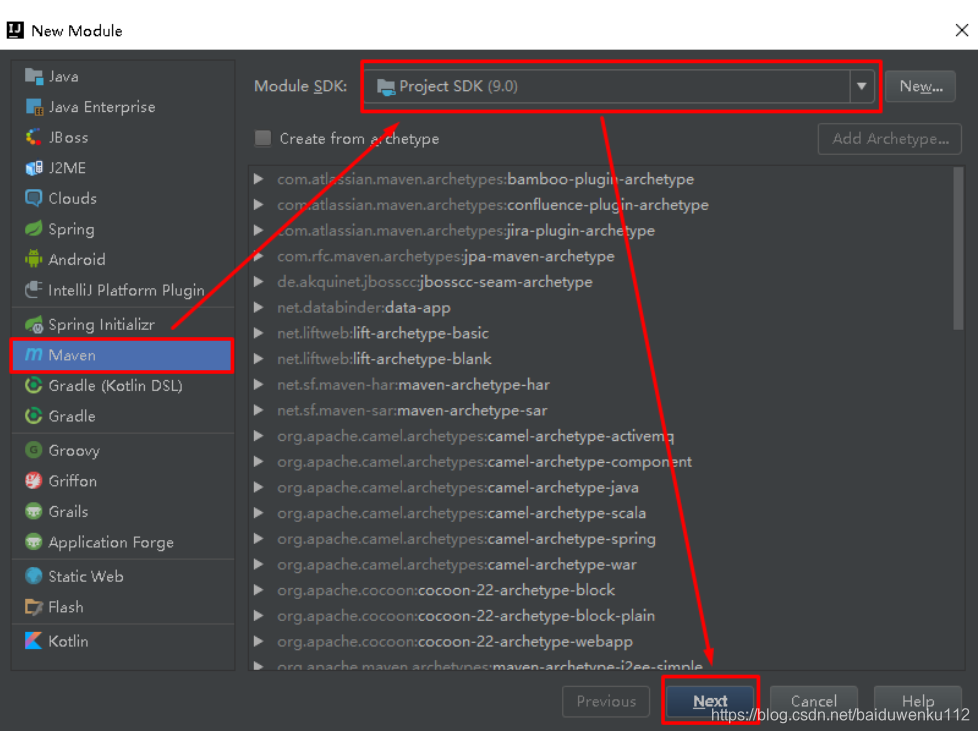Expand maven-archetype-har node
Screen dimensions: 980x734
click(x=258, y=385)
